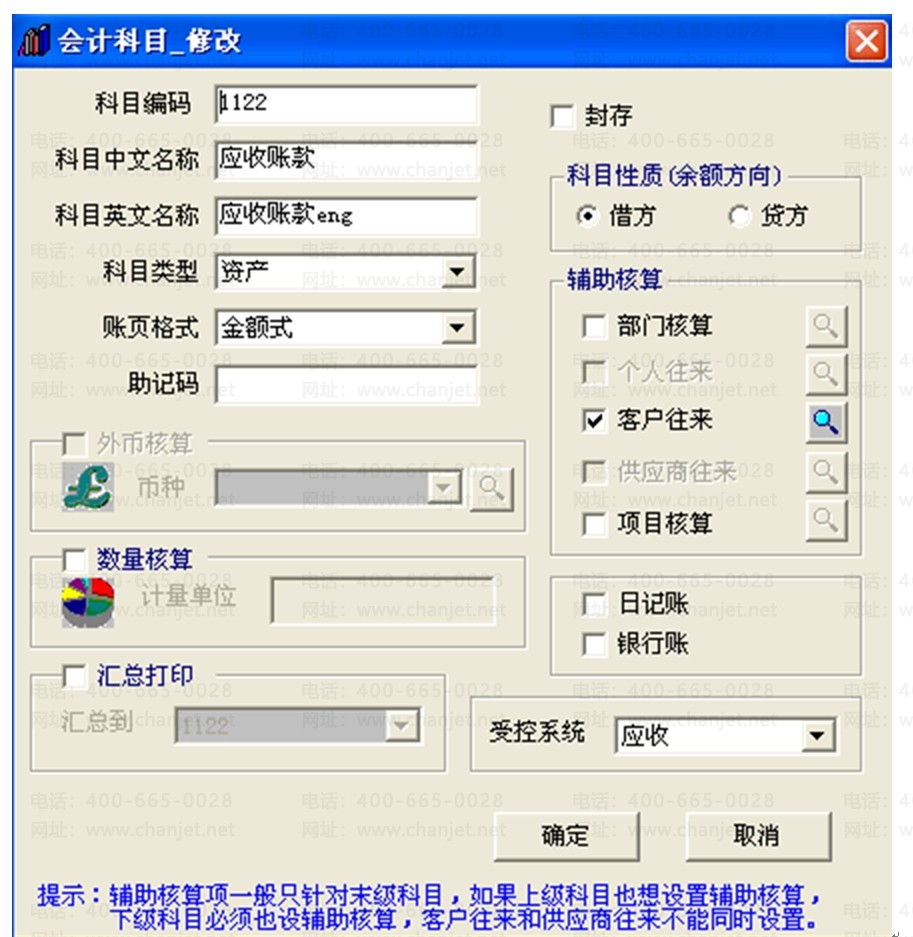Check the 日记账 checkbox
This screenshot has height=937, width=913.
point(593,604)
